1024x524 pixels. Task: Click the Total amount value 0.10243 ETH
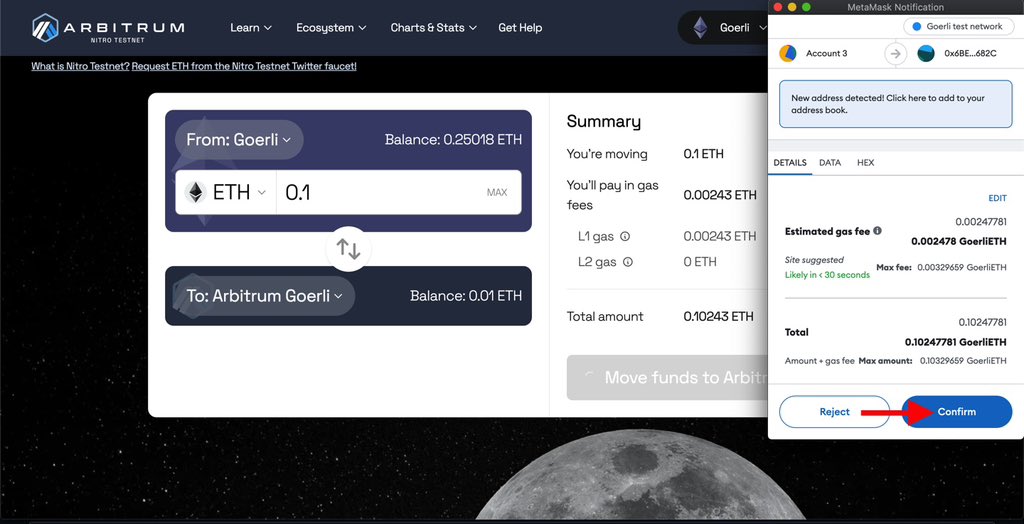click(718, 317)
